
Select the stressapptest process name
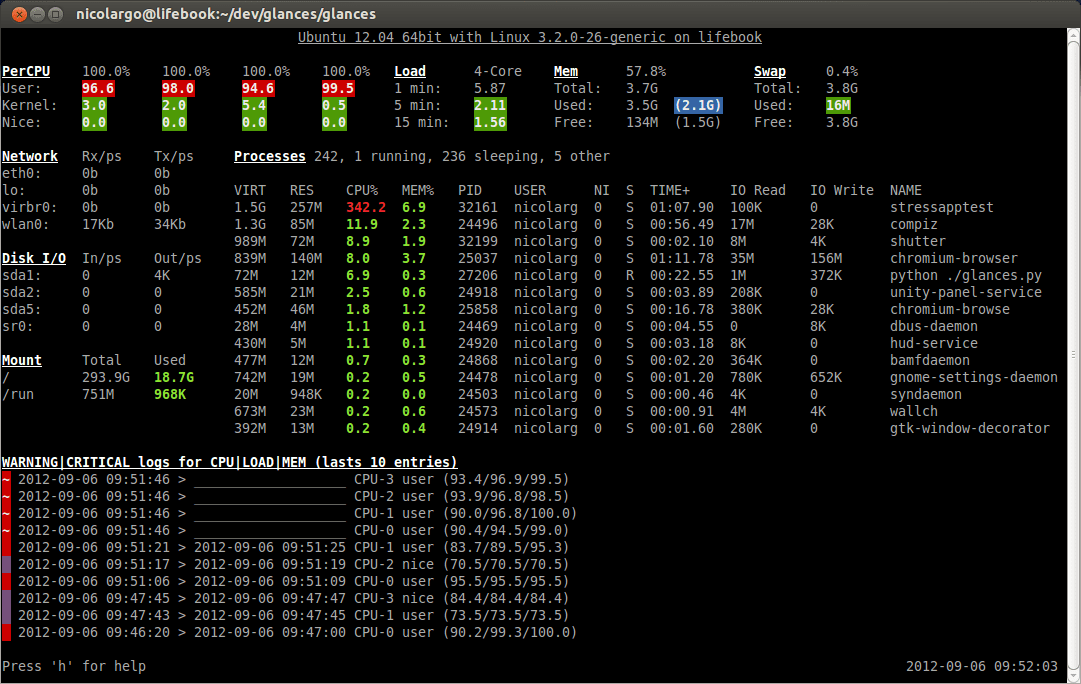[x=941, y=207]
